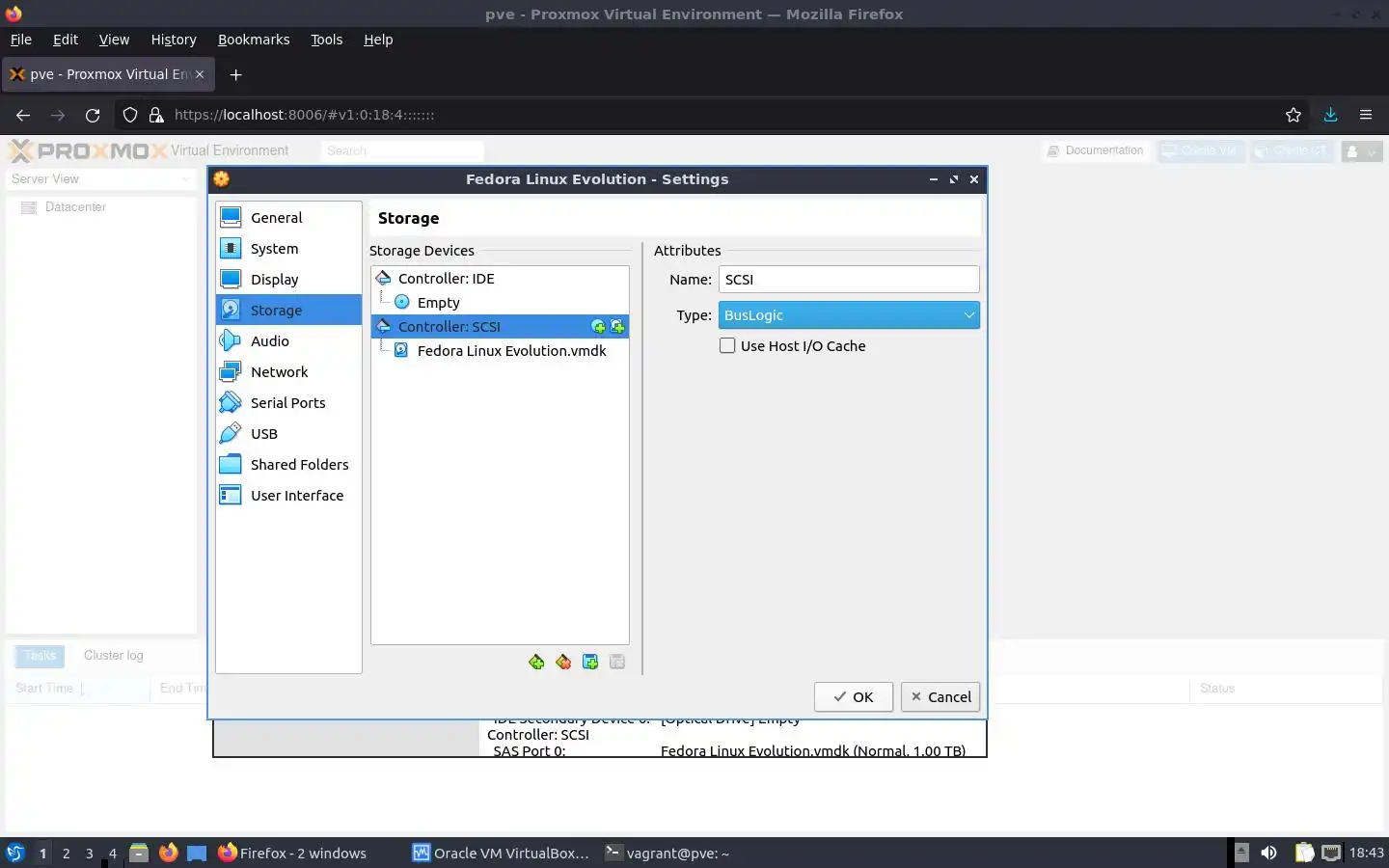Cancel the Settings dialog
This screenshot has height=868, width=1389.
pyautogui.click(x=940, y=696)
